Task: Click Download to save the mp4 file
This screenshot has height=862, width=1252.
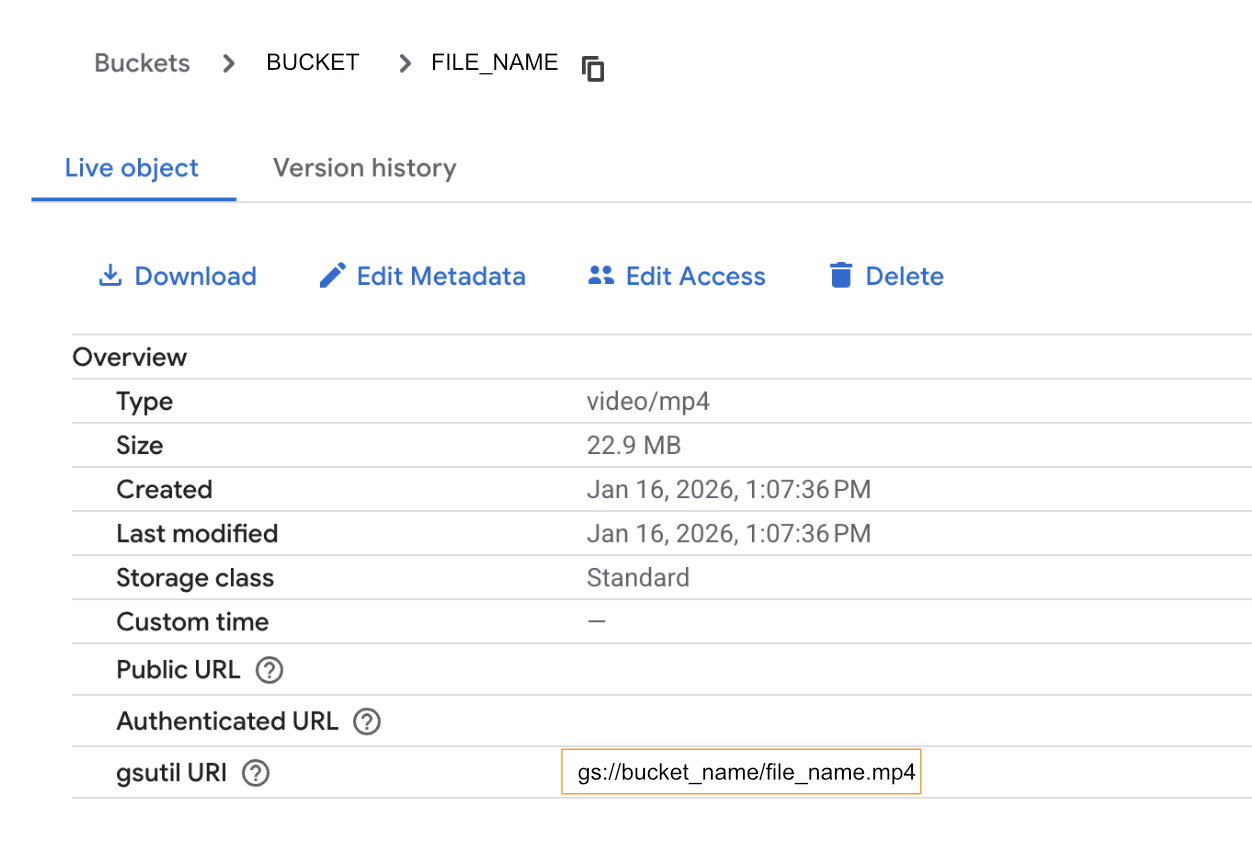Action: click(194, 275)
